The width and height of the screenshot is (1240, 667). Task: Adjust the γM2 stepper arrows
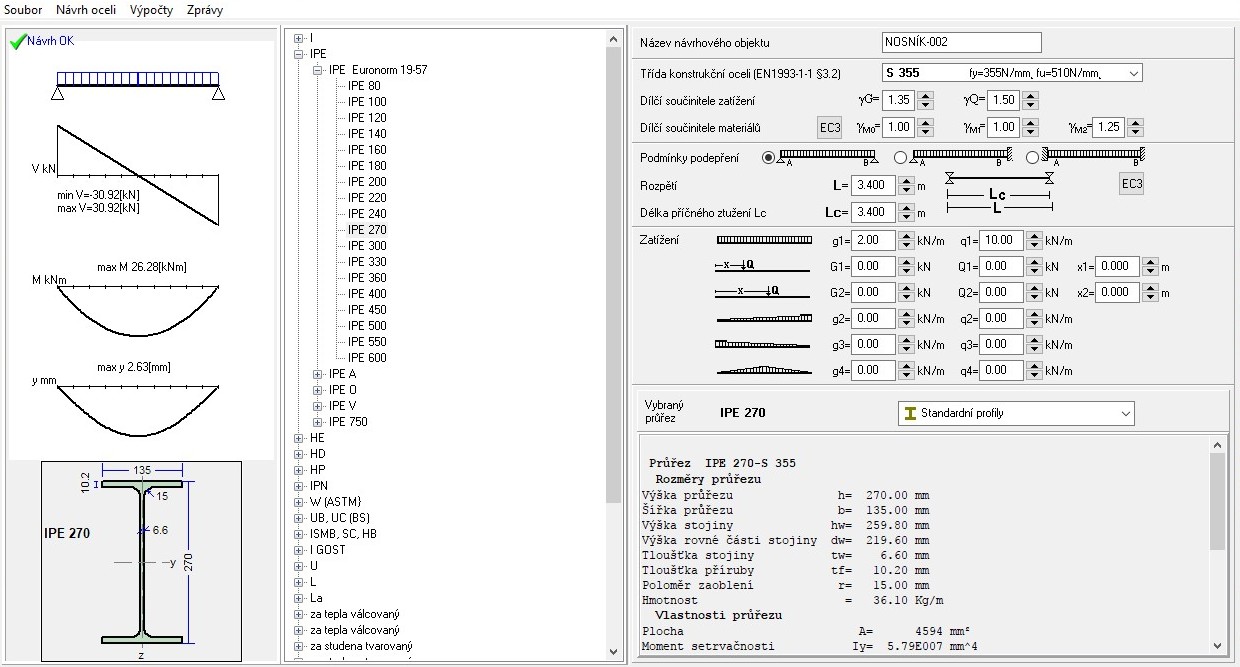[x=1135, y=127]
